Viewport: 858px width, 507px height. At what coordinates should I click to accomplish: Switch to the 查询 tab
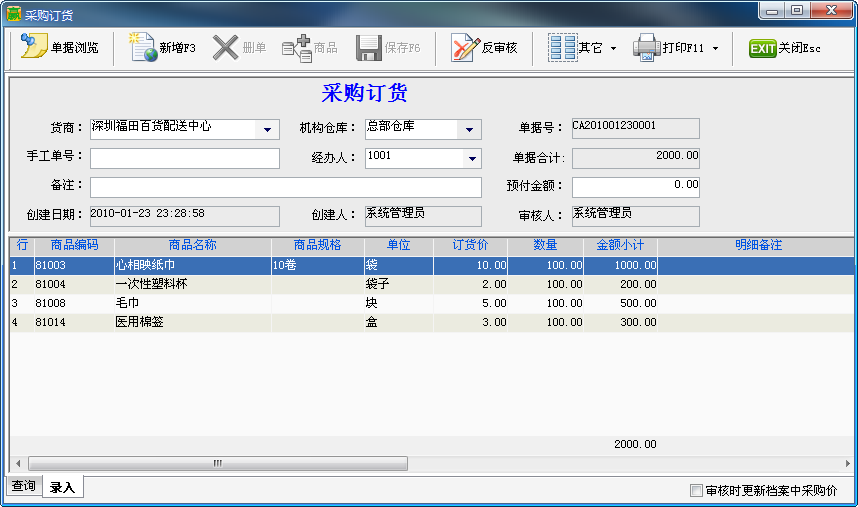point(23,487)
